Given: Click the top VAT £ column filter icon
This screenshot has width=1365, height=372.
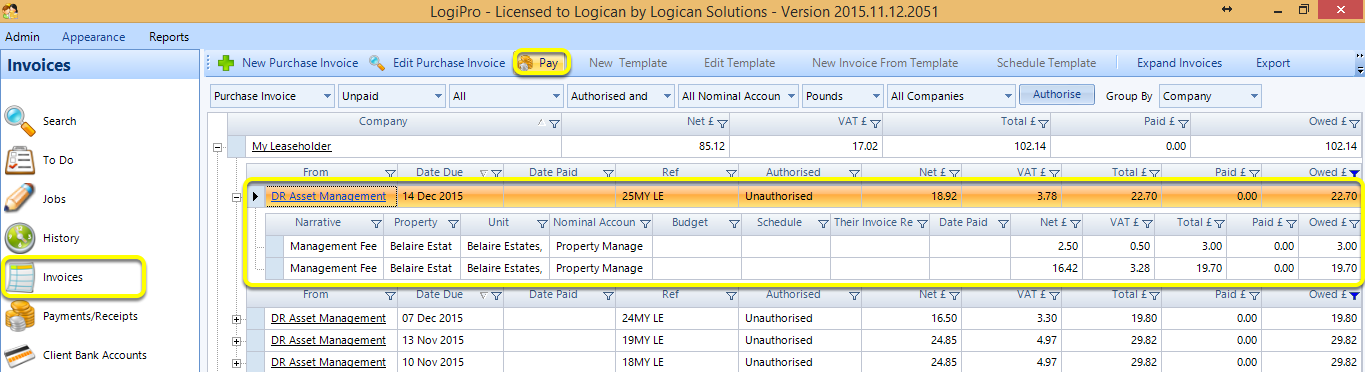Looking at the screenshot, I should tap(875, 123).
